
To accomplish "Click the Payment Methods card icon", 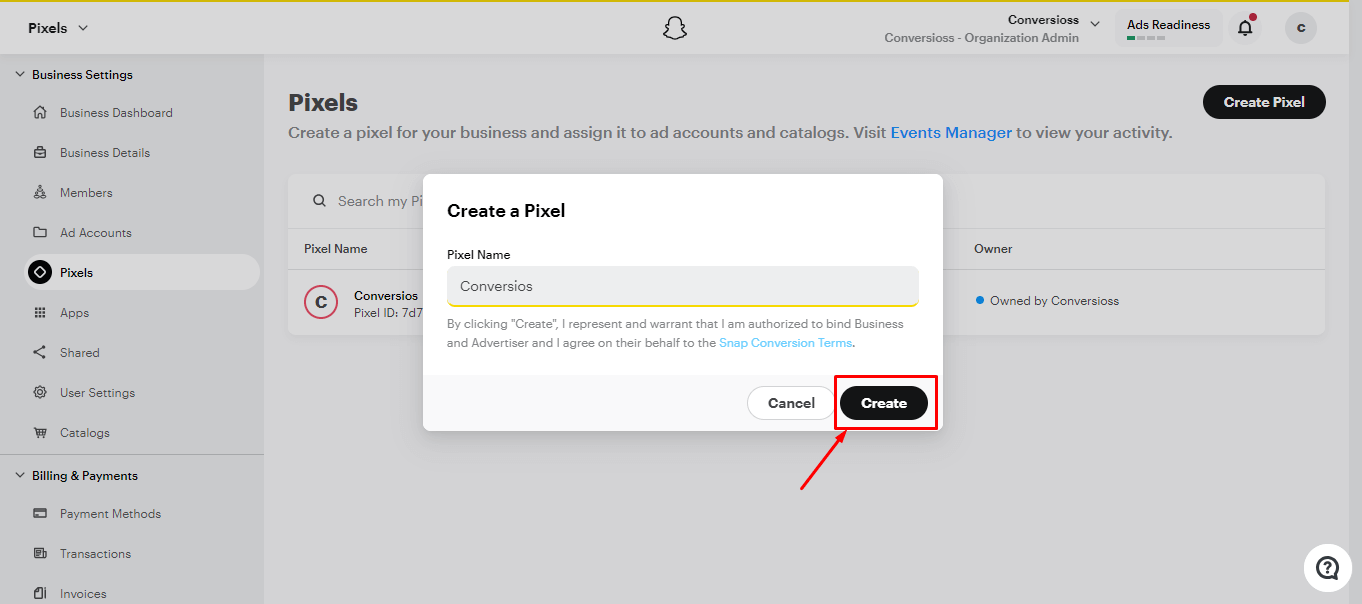I will (x=40, y=513).
